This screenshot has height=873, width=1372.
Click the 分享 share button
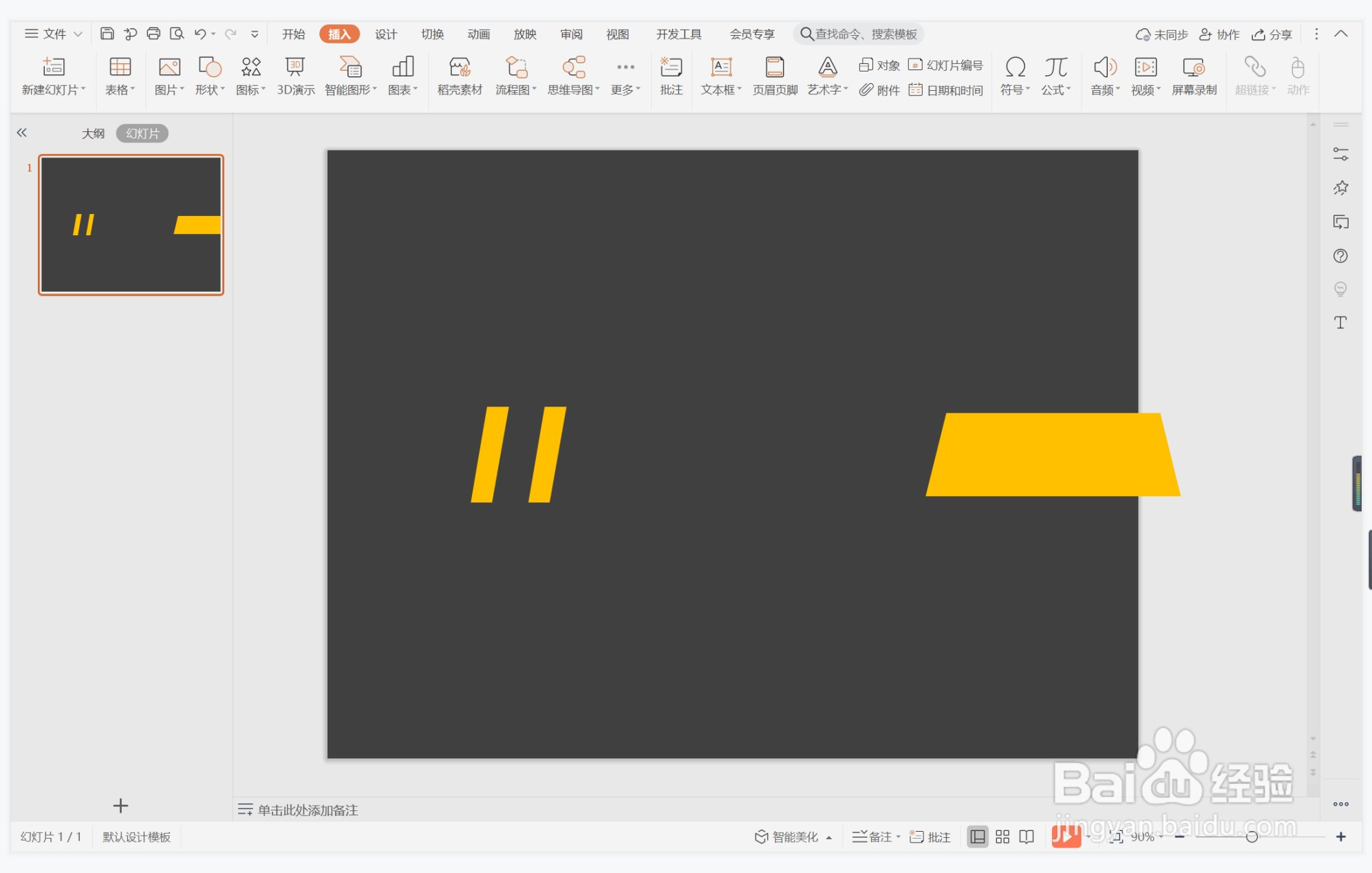1272,34
